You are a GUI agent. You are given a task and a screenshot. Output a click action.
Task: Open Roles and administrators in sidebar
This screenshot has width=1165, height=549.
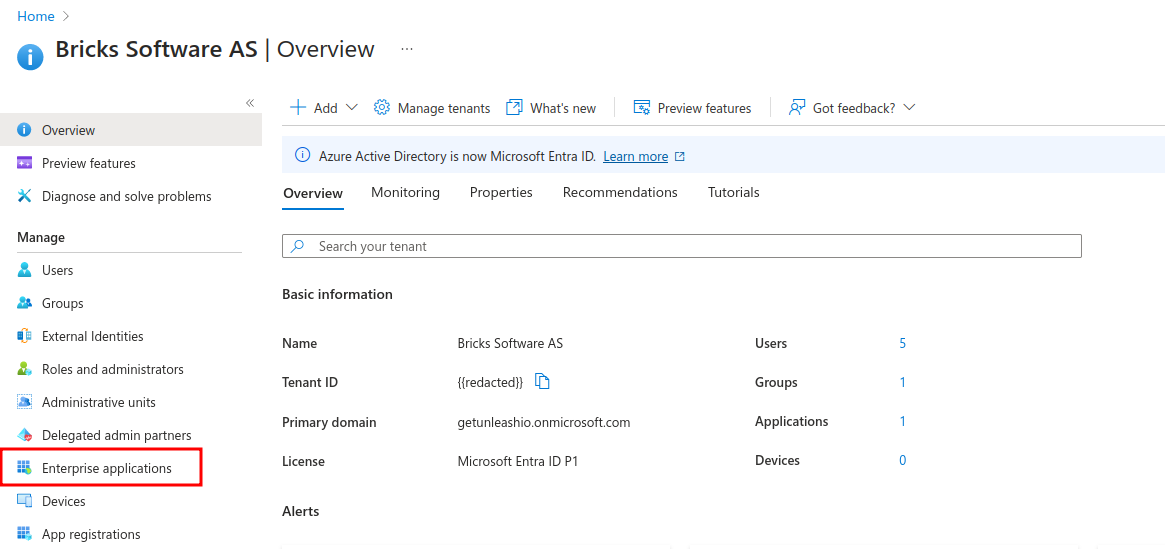point(112,369)
